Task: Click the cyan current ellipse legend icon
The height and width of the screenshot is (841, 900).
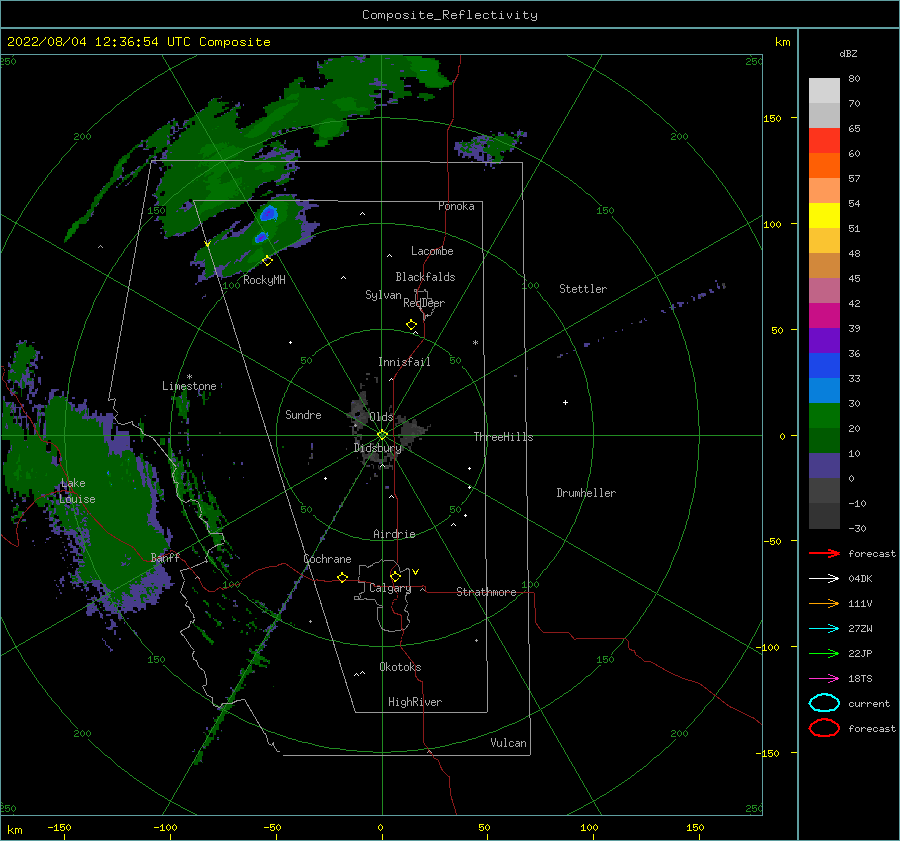Action: click(x=824, y=703)
